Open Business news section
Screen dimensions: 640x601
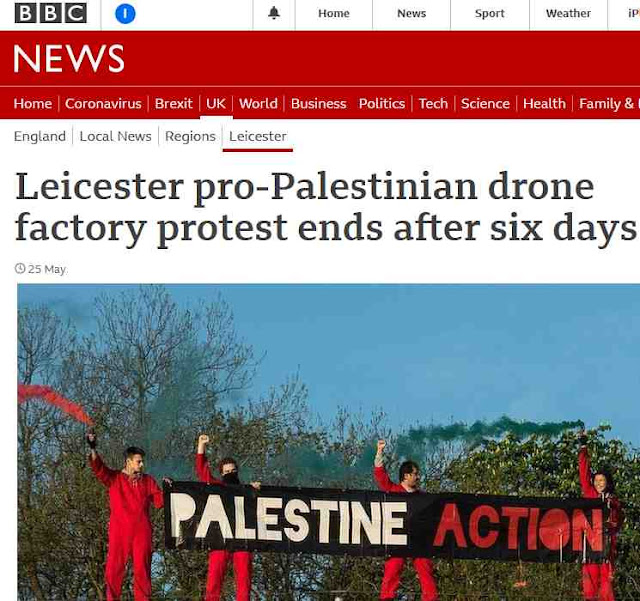(318, 104)
